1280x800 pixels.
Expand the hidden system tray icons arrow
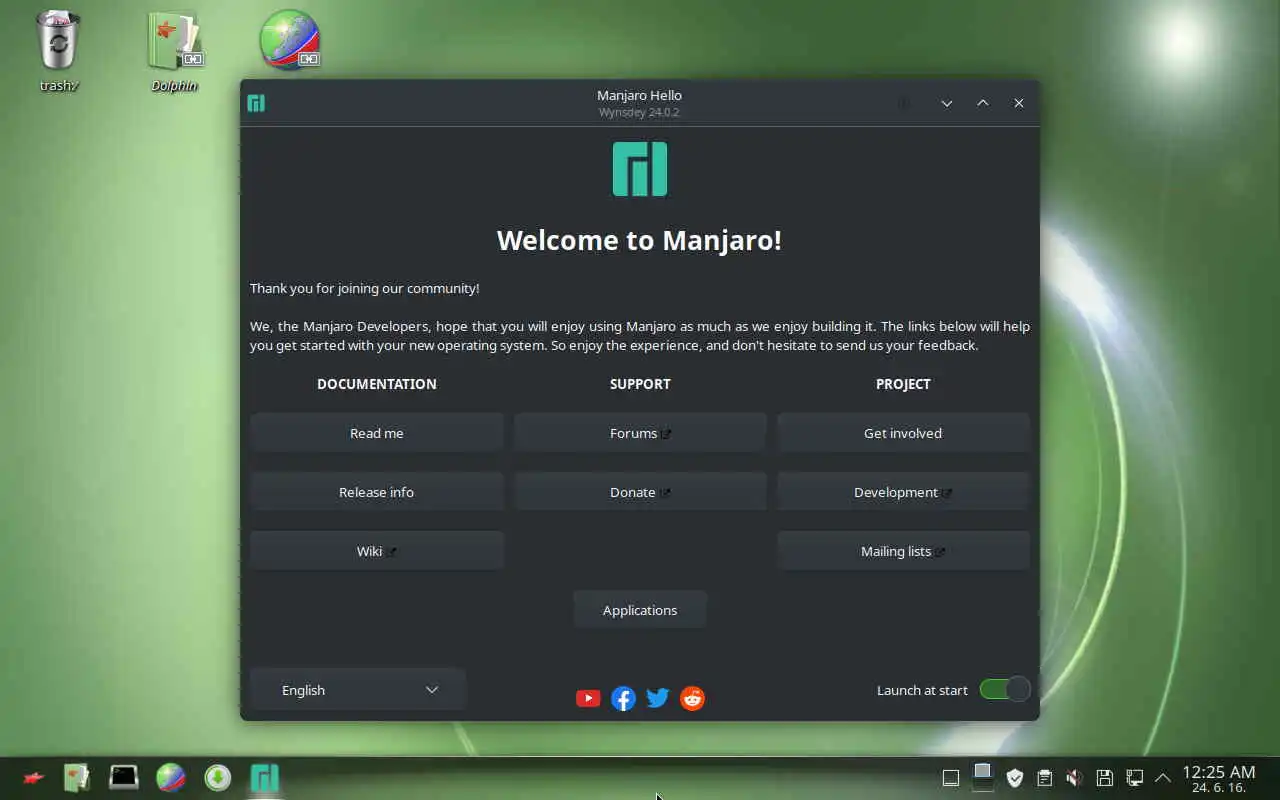[x=1163, y=778]
